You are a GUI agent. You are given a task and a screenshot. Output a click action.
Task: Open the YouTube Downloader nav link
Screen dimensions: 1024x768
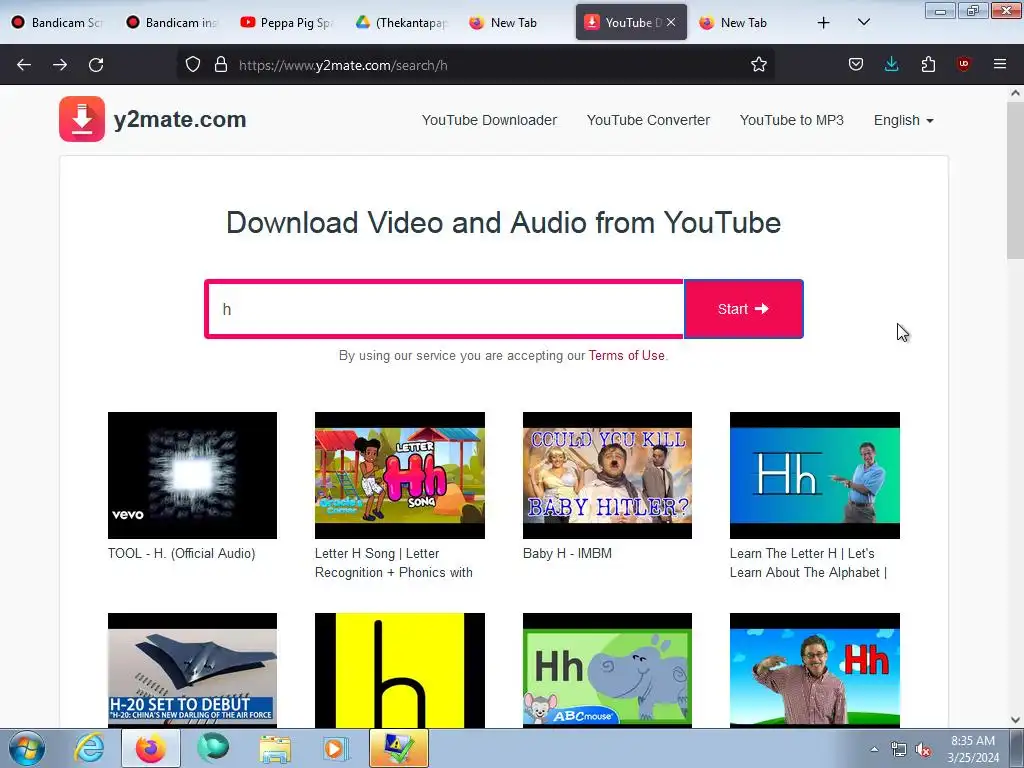coord(489,120)
